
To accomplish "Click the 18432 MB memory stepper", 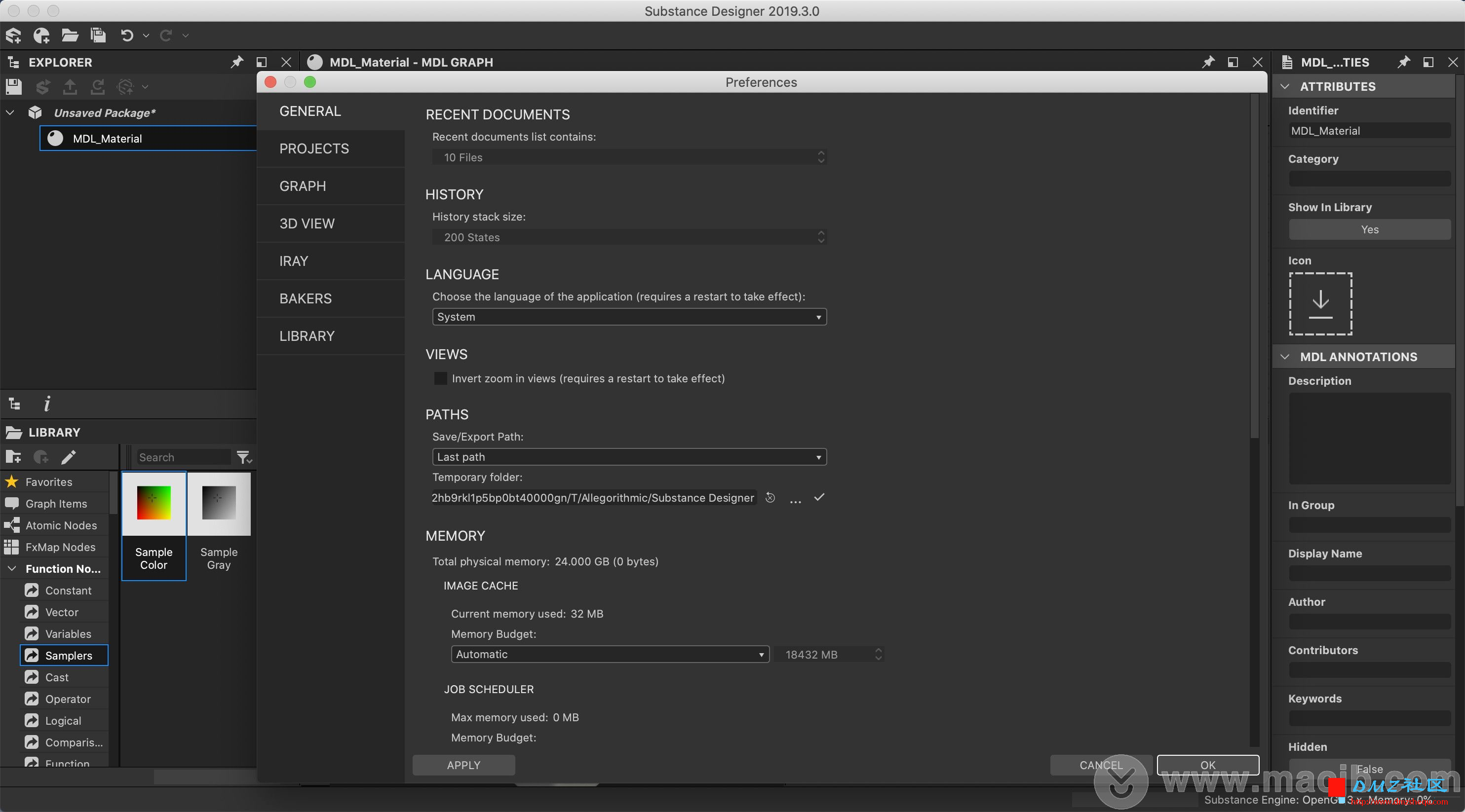I will [878, 655].
